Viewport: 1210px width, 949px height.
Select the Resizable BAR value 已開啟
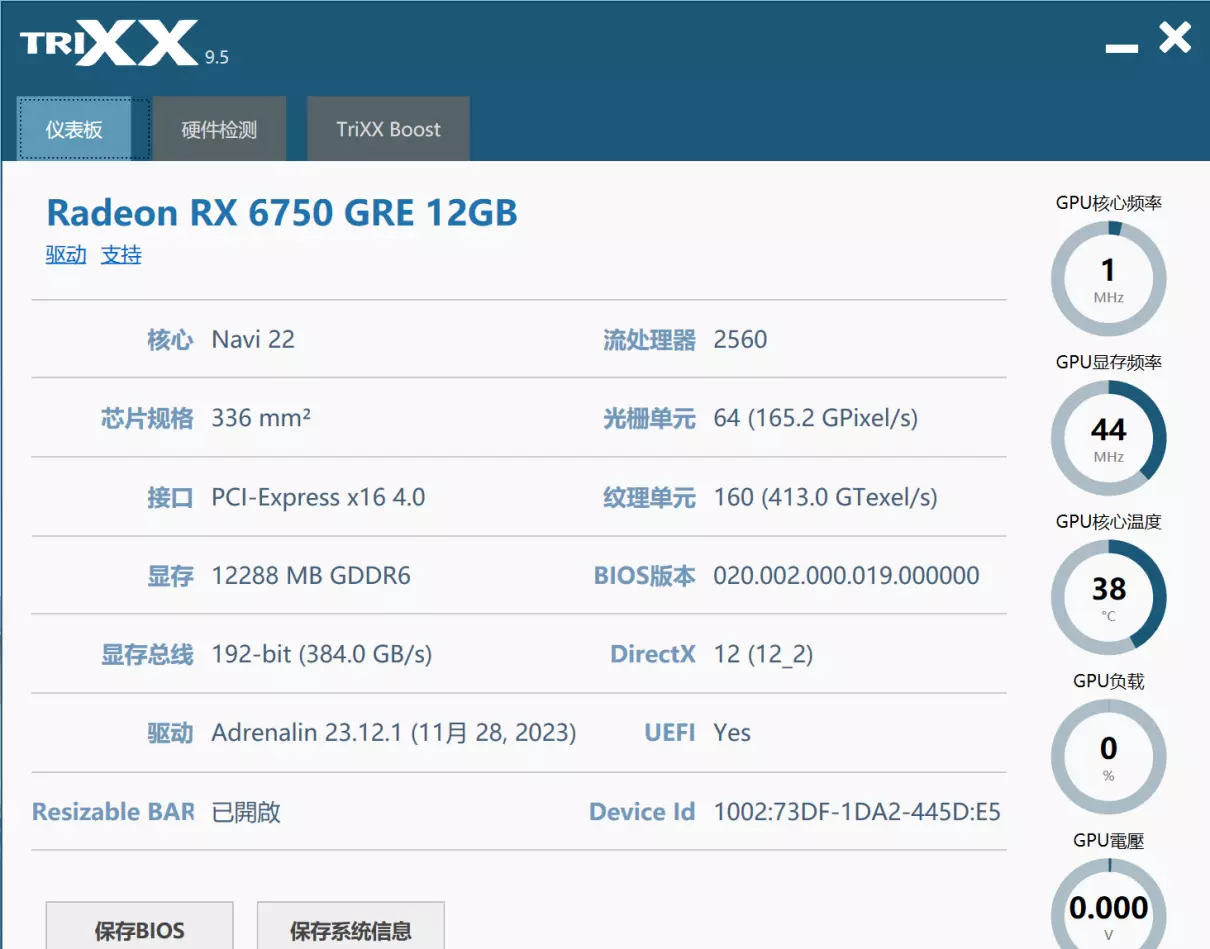coord(246,812)
